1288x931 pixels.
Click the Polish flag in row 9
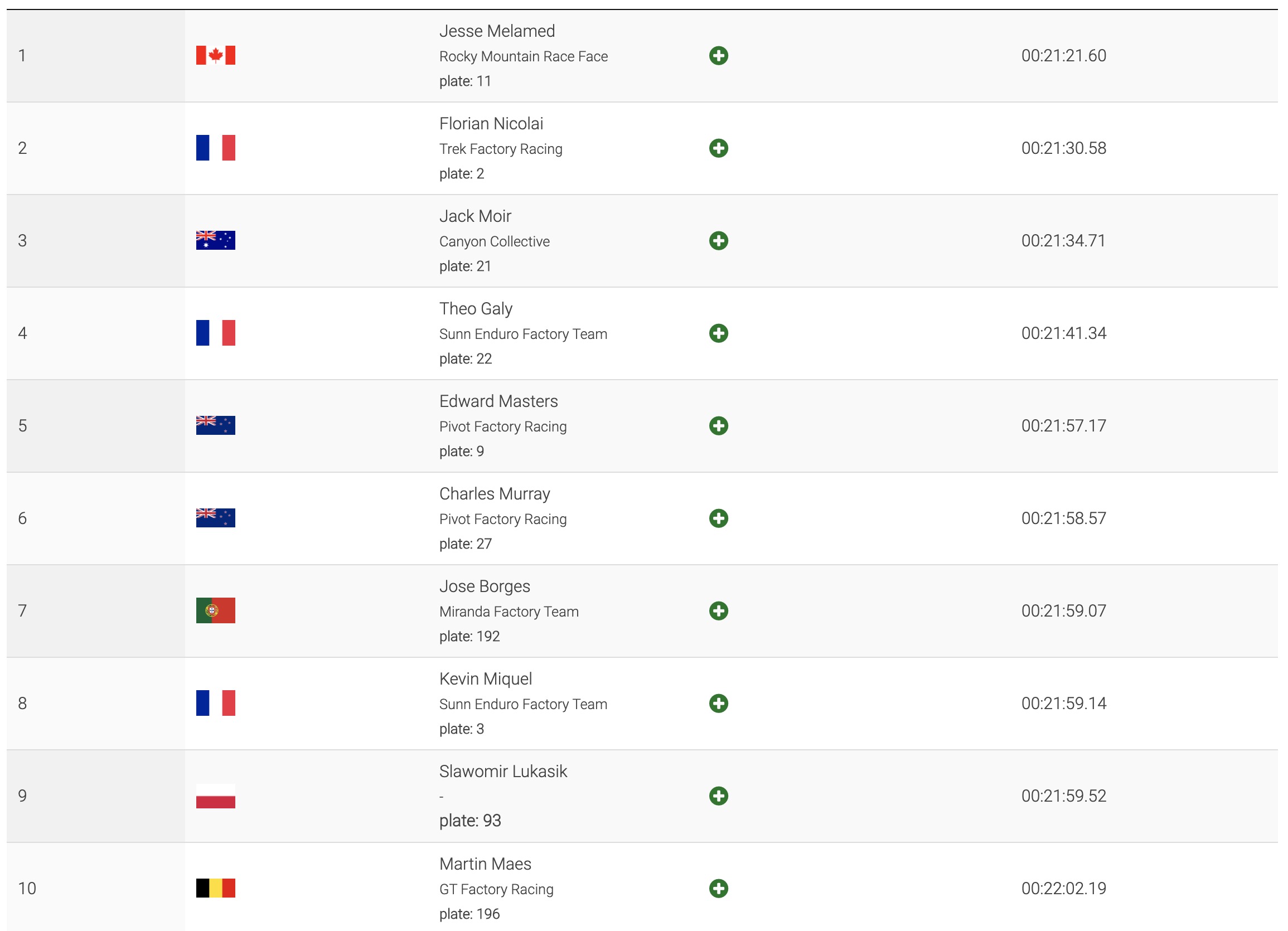215,796
